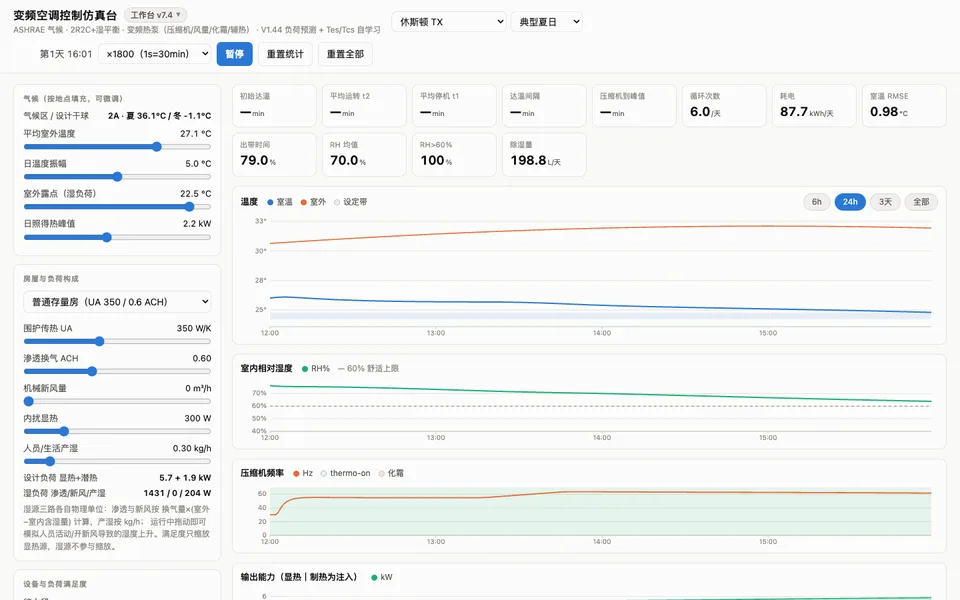Click the 2.2 kW solar gain value
Viewport: 960px width, 600px height.
coord(197,223)
